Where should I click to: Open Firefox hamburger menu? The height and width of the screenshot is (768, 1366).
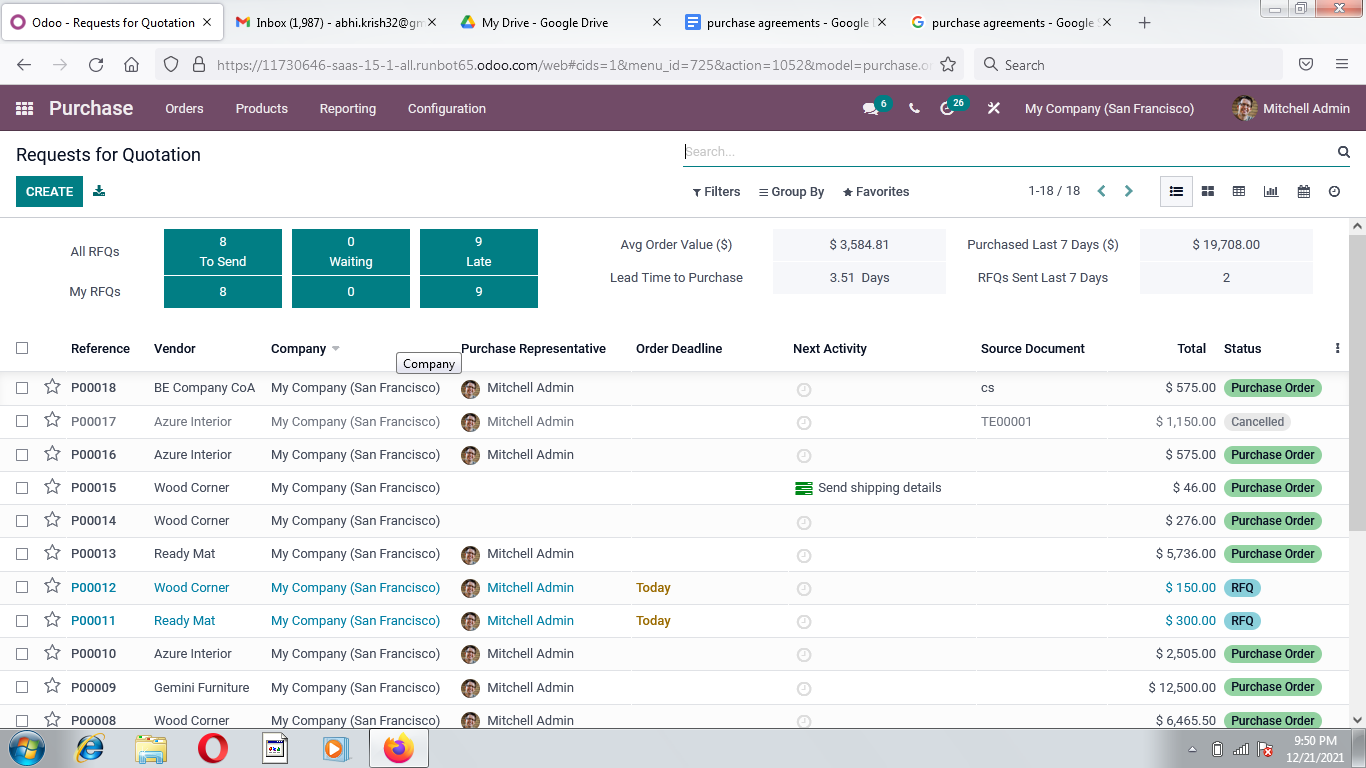(1342, 65)
